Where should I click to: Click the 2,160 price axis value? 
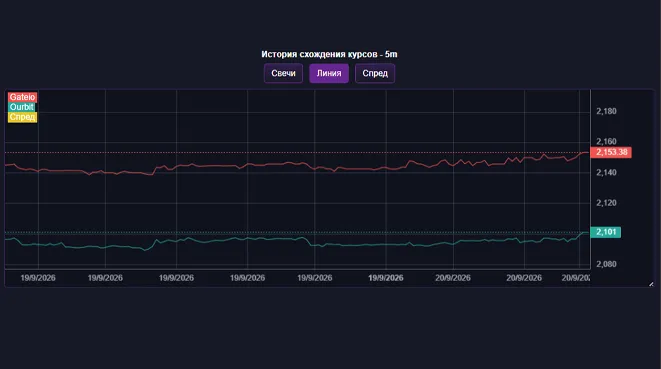click(606, 141)
